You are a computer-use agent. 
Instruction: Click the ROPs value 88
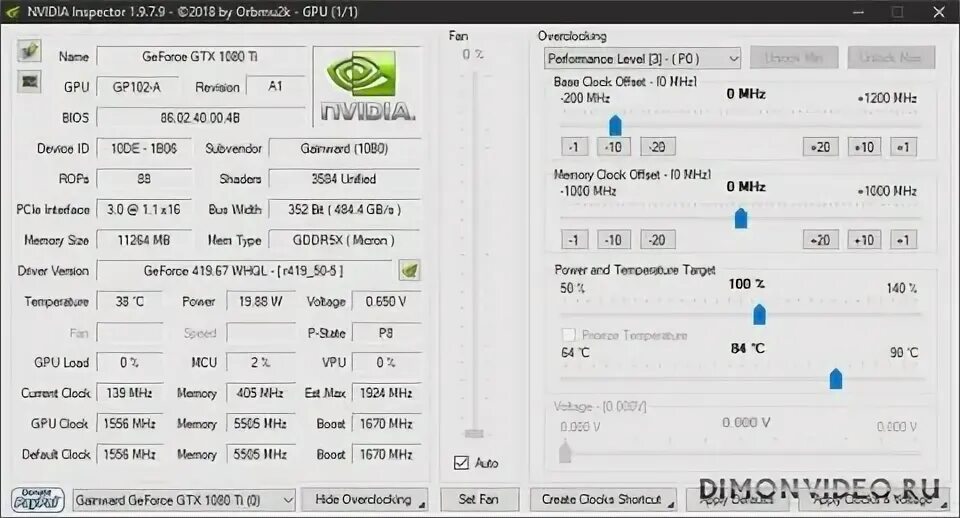click(x=144, y=179)
